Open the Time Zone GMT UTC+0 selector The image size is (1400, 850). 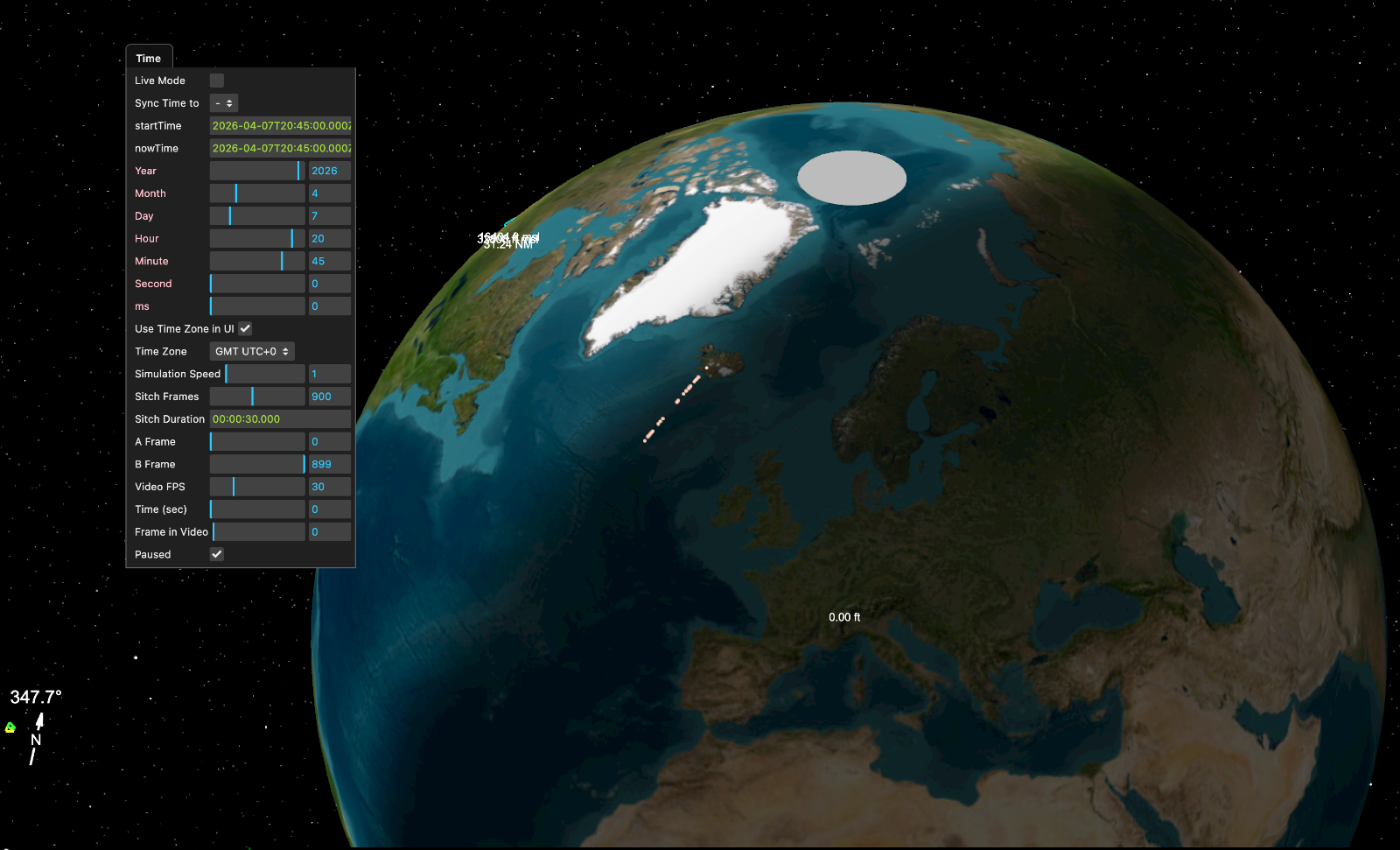coord(251,351)
